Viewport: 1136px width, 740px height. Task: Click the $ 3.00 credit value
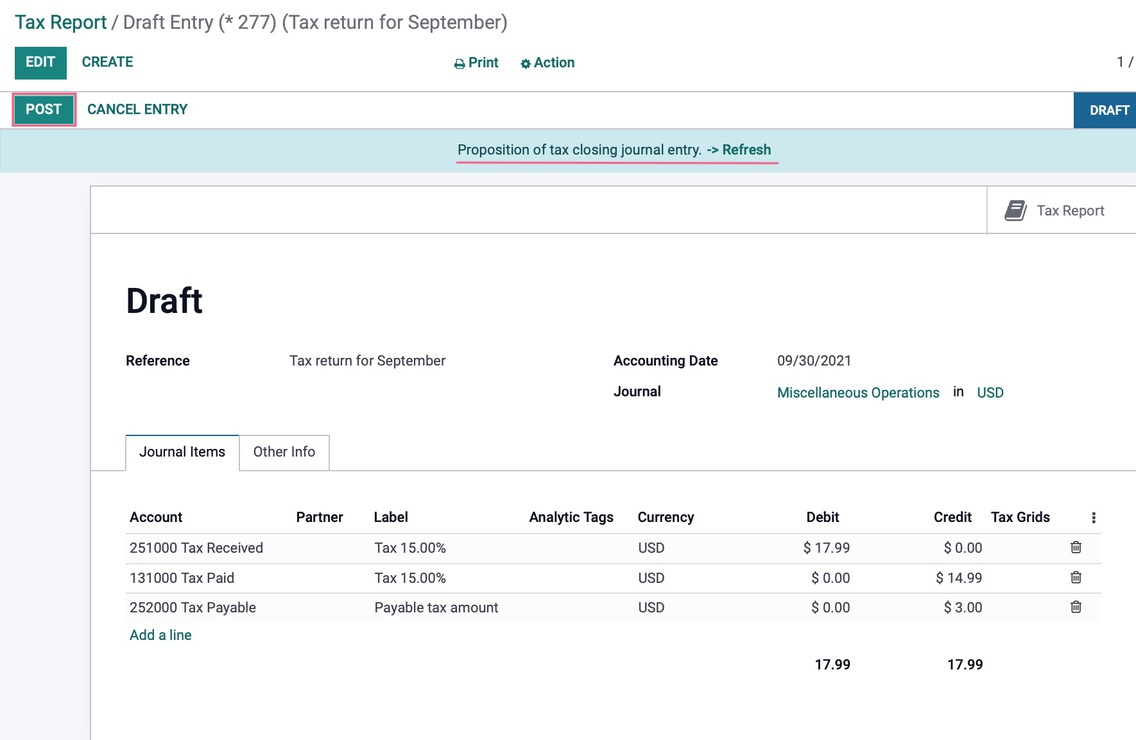(x=963, y=608)
